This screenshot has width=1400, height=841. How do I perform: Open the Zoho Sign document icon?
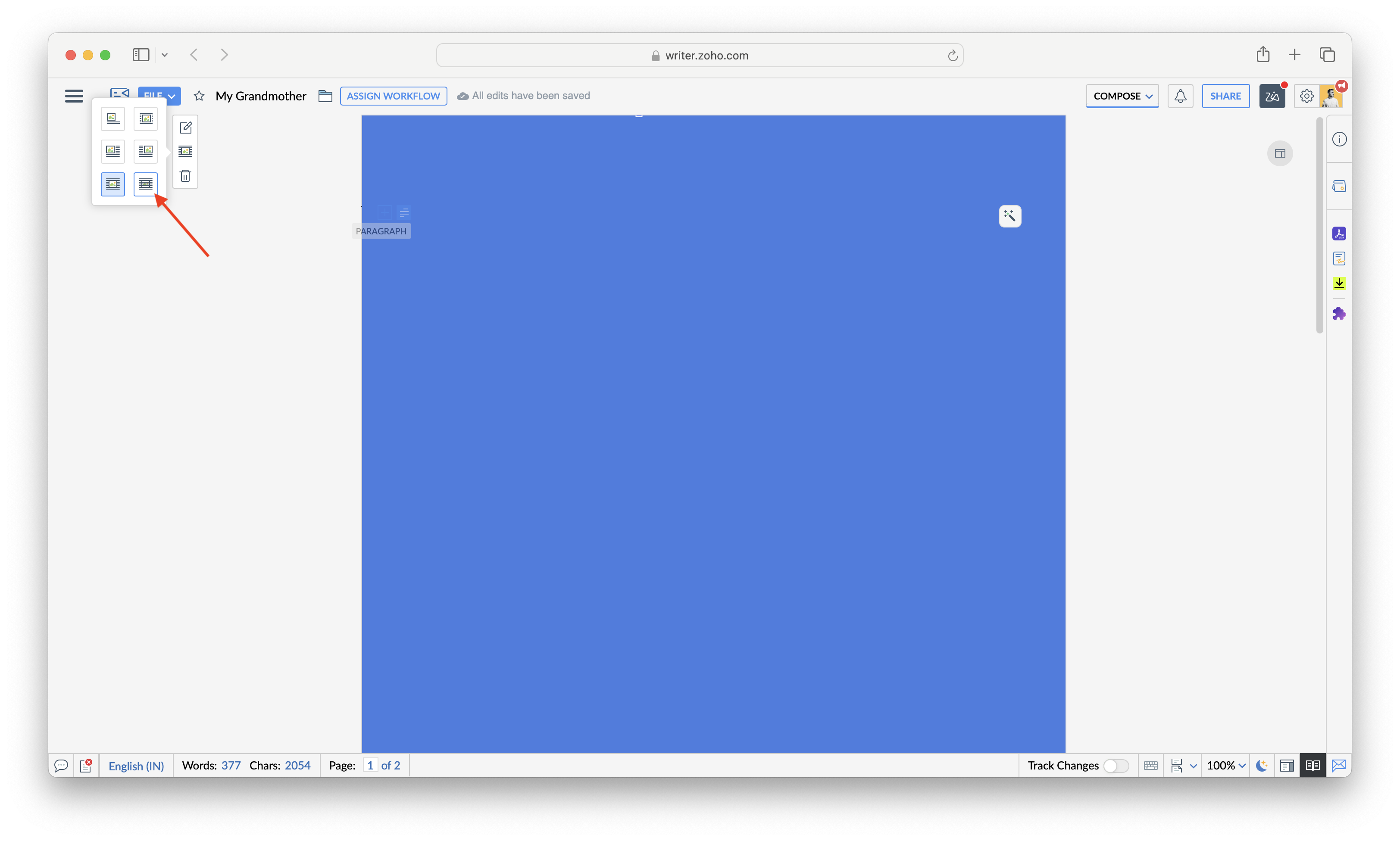pyautogui.click(x=1339, y=259)
